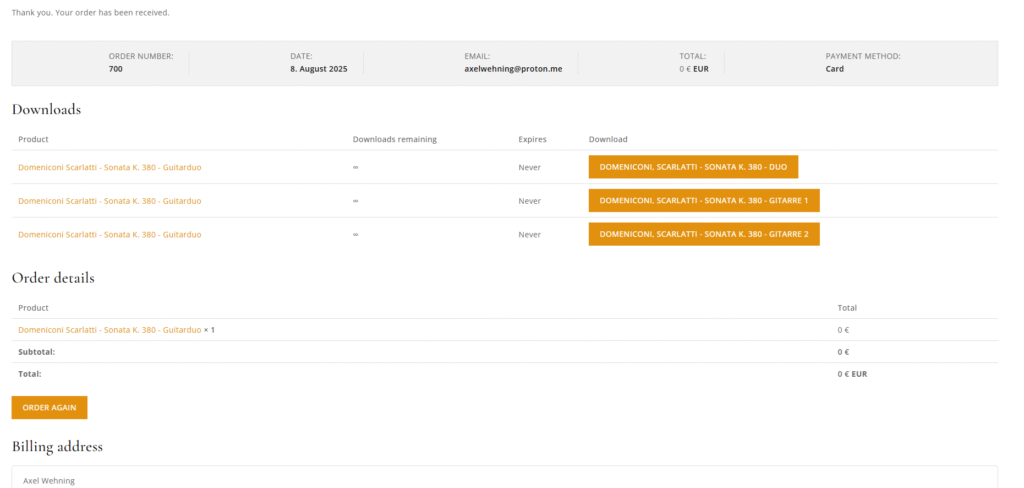This screenshot has height=488, width=1024.
Task: Open product link in the Duo download row
Action: pyautogui.click(x=110, y=167)
